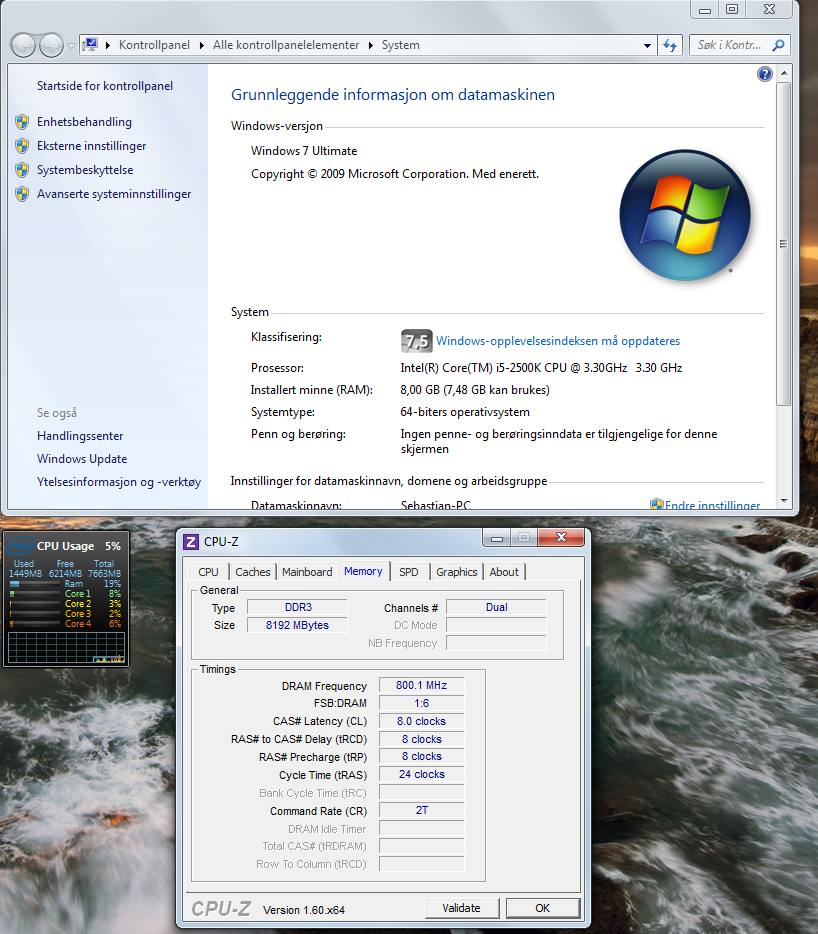Open Ytelsesinformasjon og -verktøy link

(x=119, y=482)
